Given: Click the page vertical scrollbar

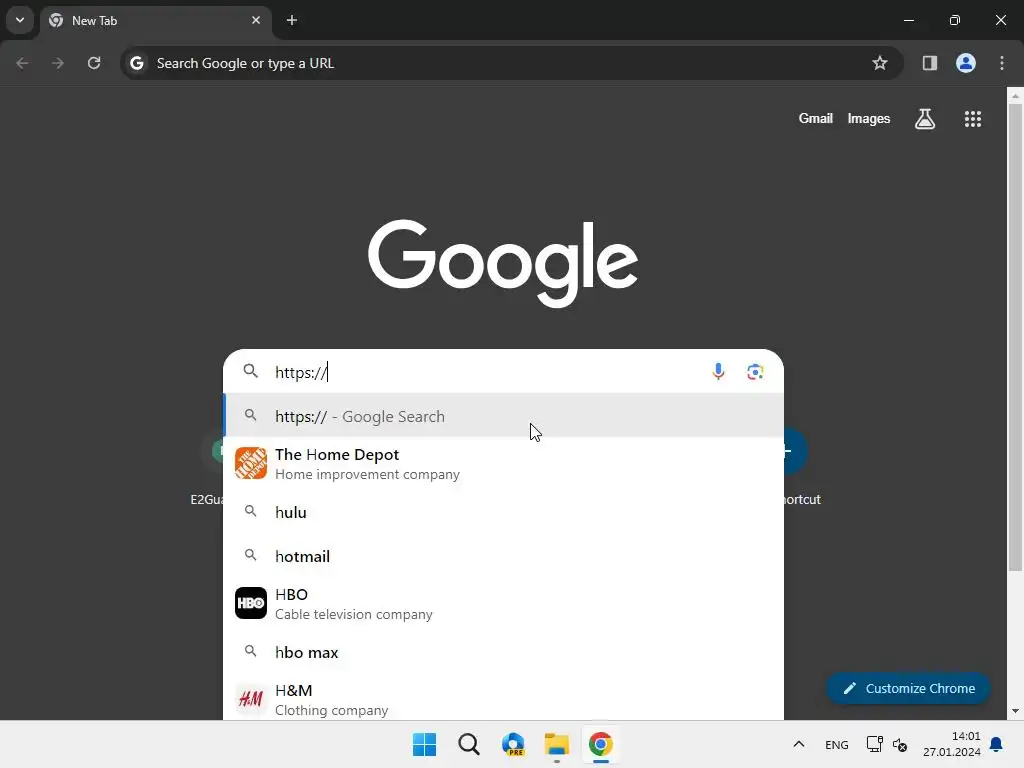Looking at the screenshot, I should (x=1015, y=336).
